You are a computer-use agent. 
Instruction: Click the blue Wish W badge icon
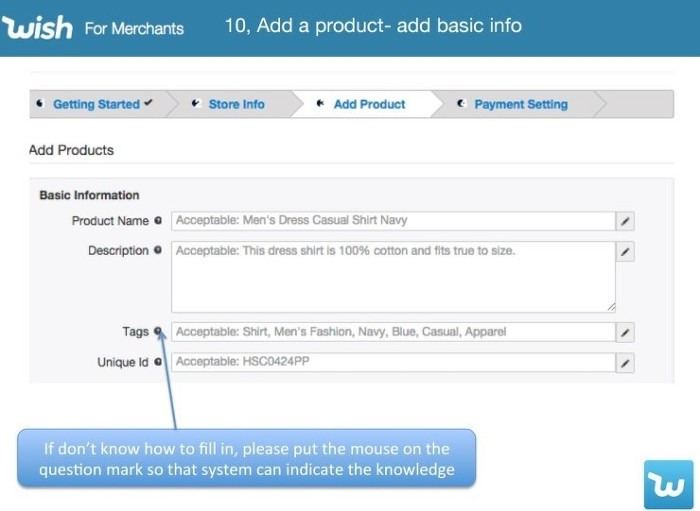668,484
